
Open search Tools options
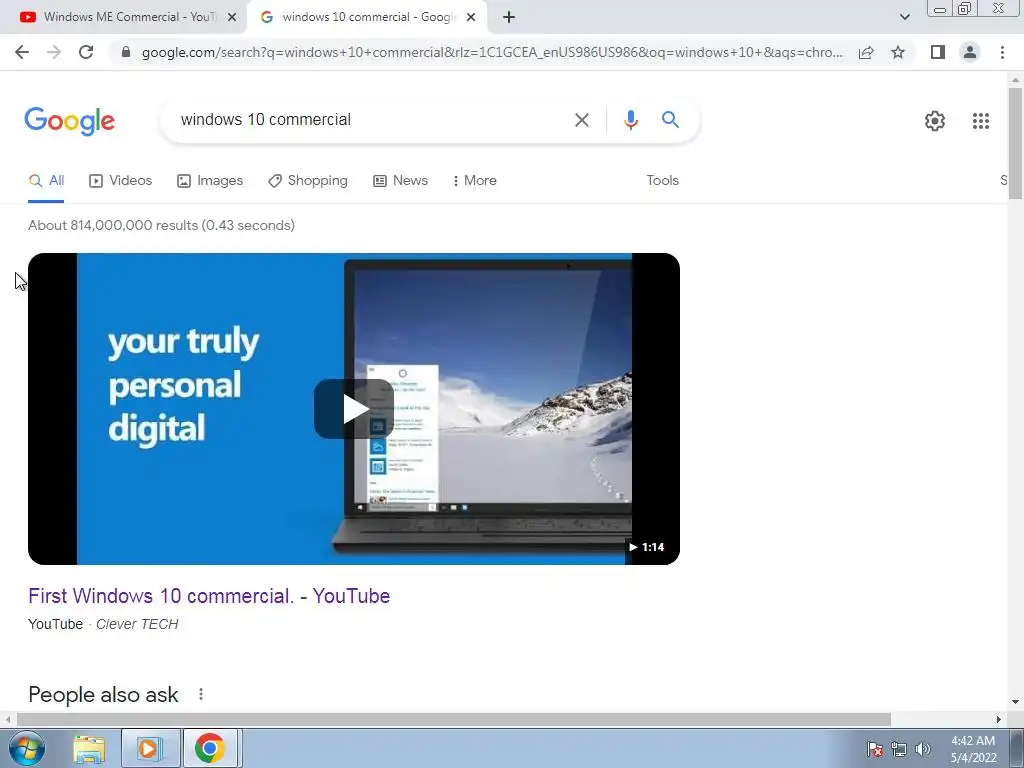pos(662,181)
